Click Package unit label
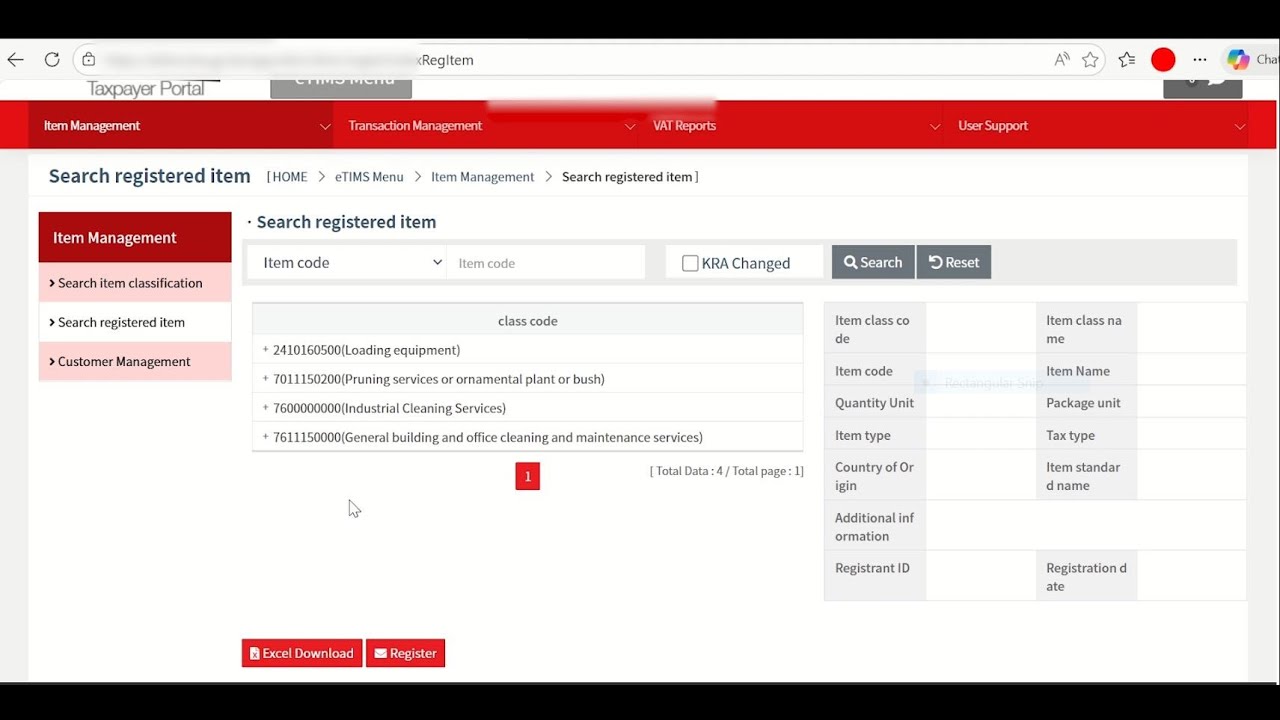This screenshot has height=720, width=1280. click(x=1083, y=403)
